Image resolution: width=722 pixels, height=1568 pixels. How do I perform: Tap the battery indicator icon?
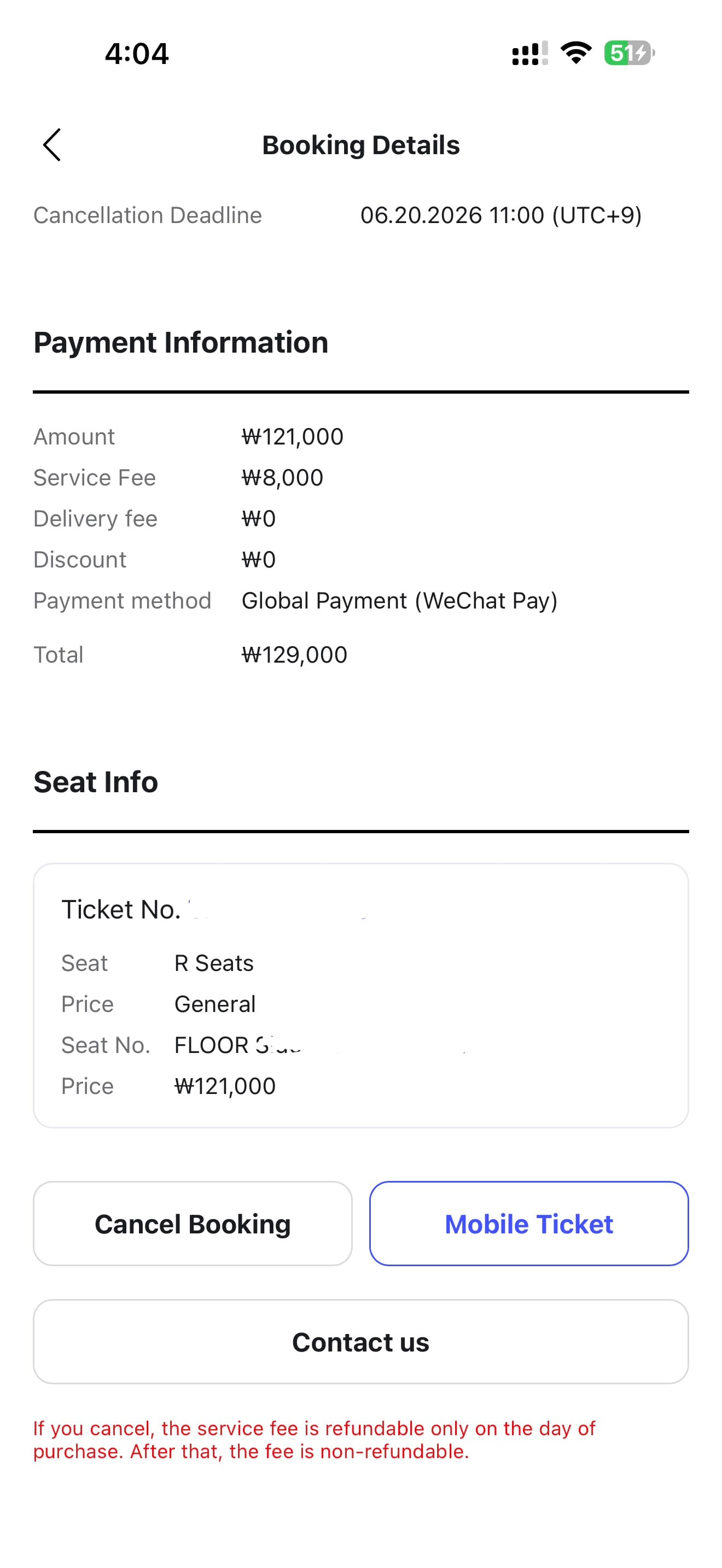click(x=630, y=53)
